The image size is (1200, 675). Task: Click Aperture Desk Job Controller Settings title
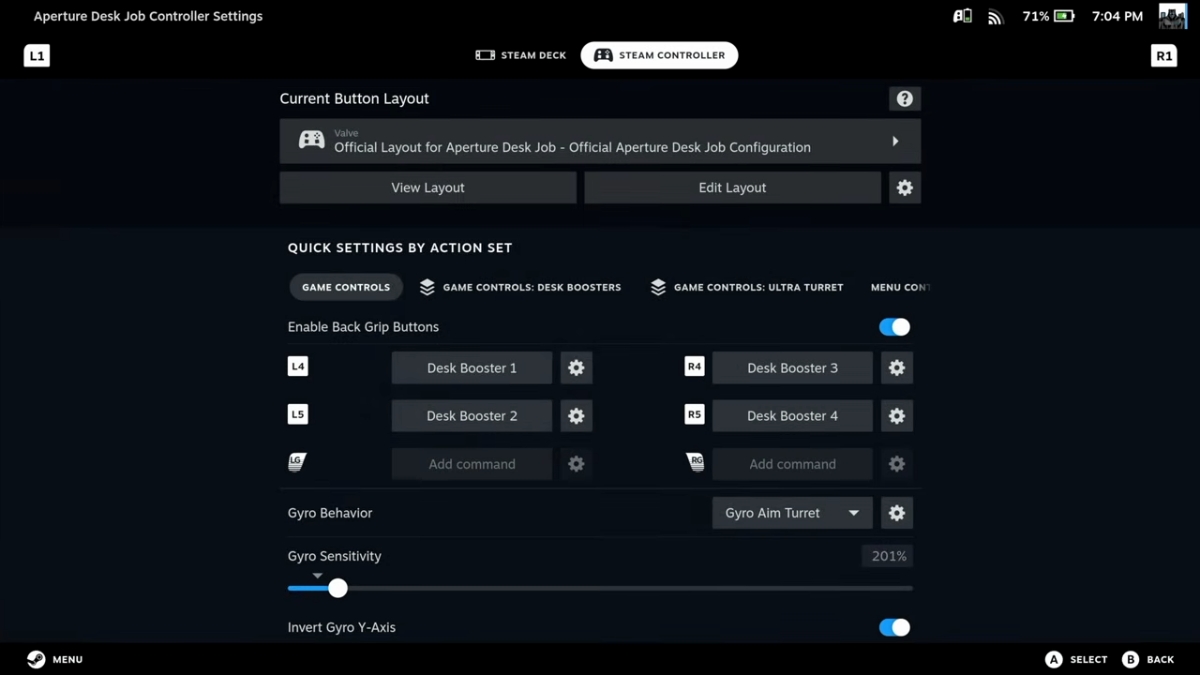pos(148,17)
